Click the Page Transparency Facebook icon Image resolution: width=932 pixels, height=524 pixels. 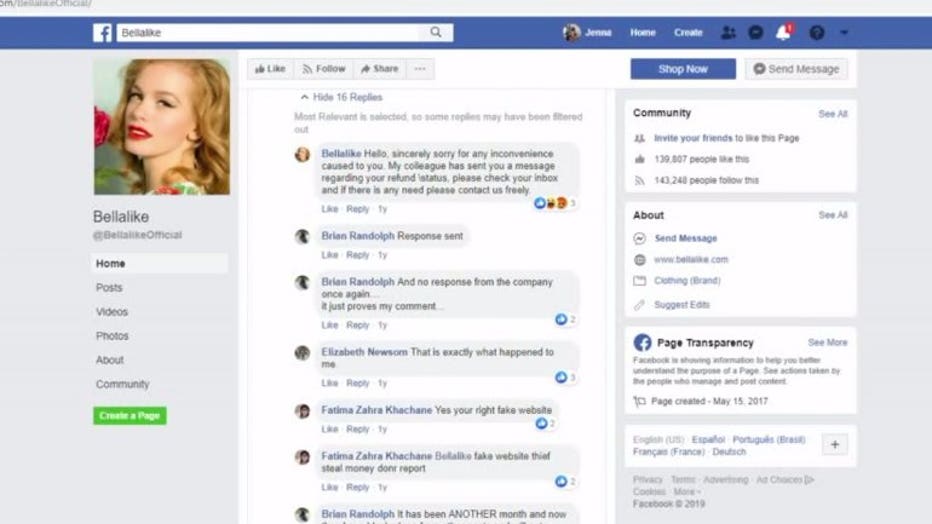coord(642,342)
